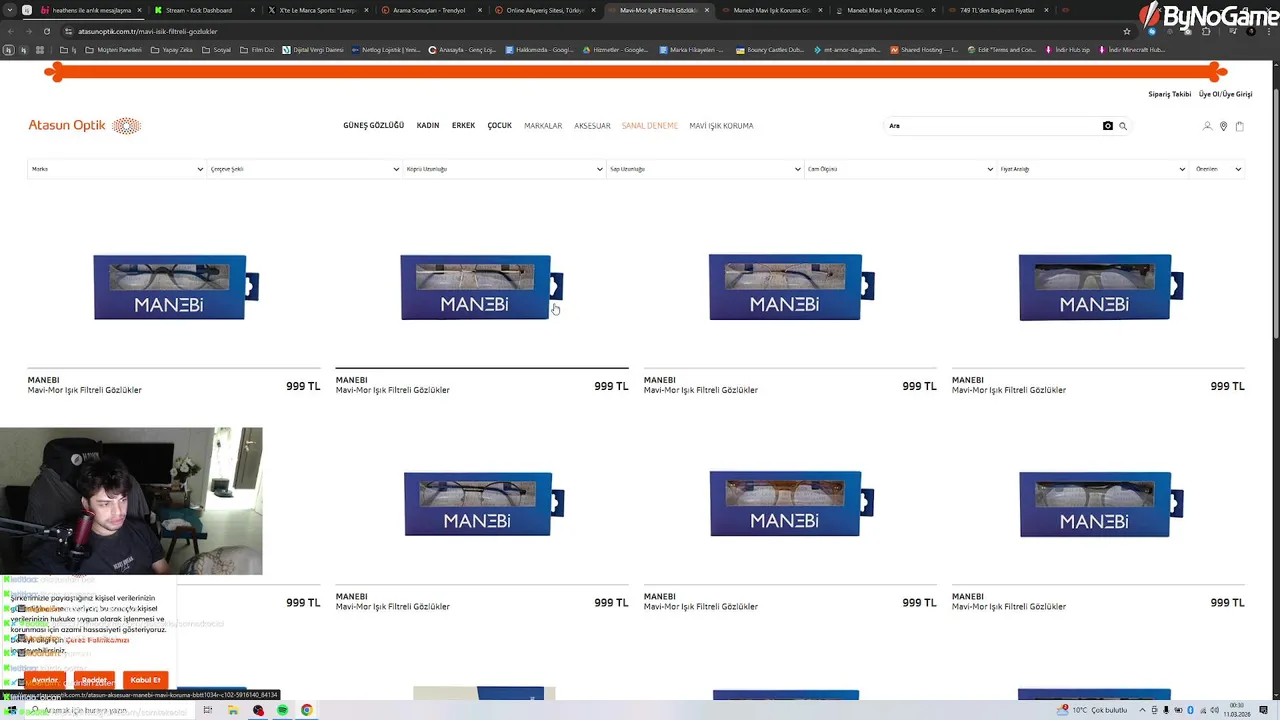Viewport: 1280px width, 720px height.
Task: Click Ayarlar on the cookie banner
Action: tap(44, 680)
